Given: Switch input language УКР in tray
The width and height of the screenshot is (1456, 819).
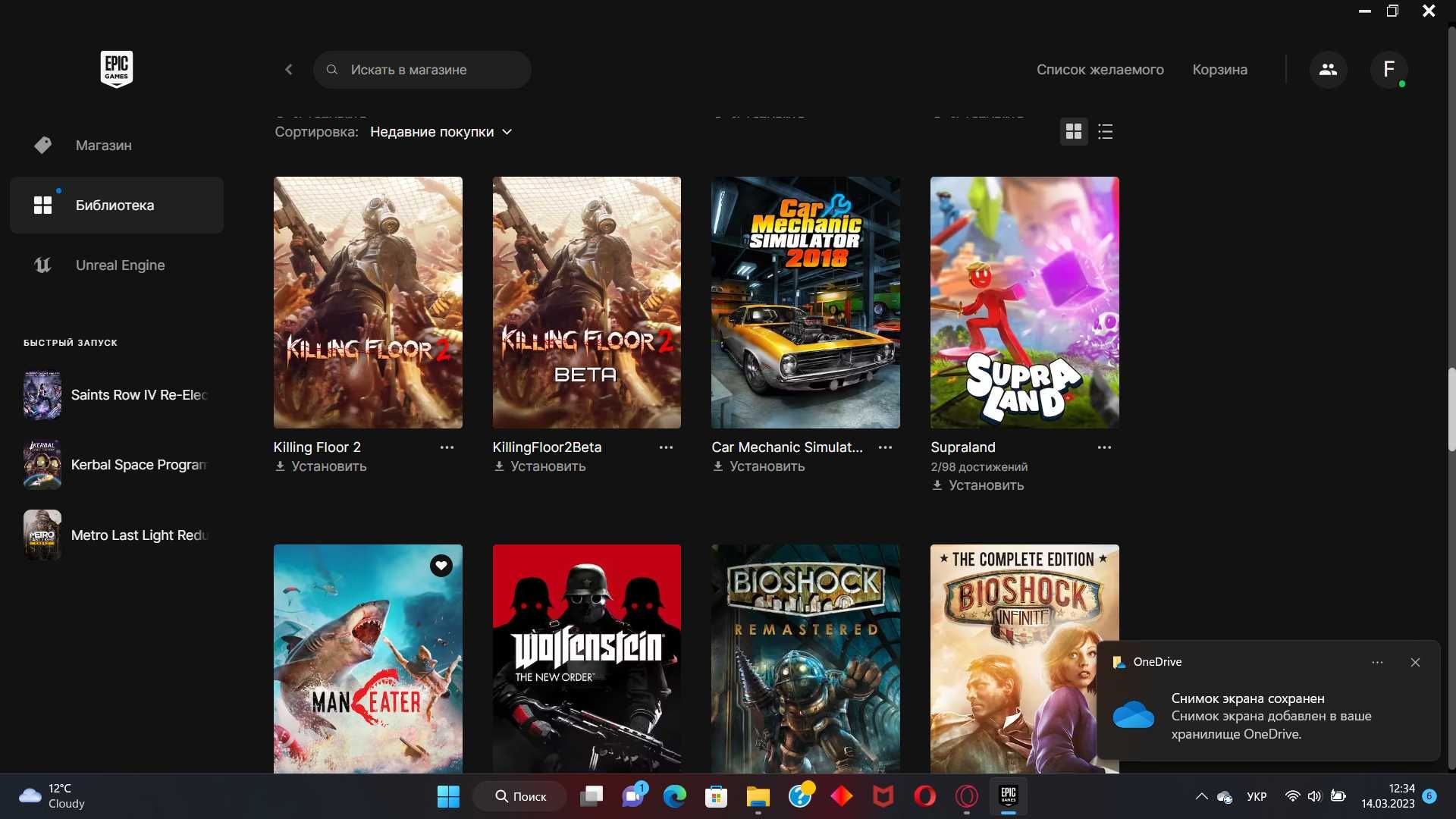Looking at the screenshot, I should pos(1257,797).
